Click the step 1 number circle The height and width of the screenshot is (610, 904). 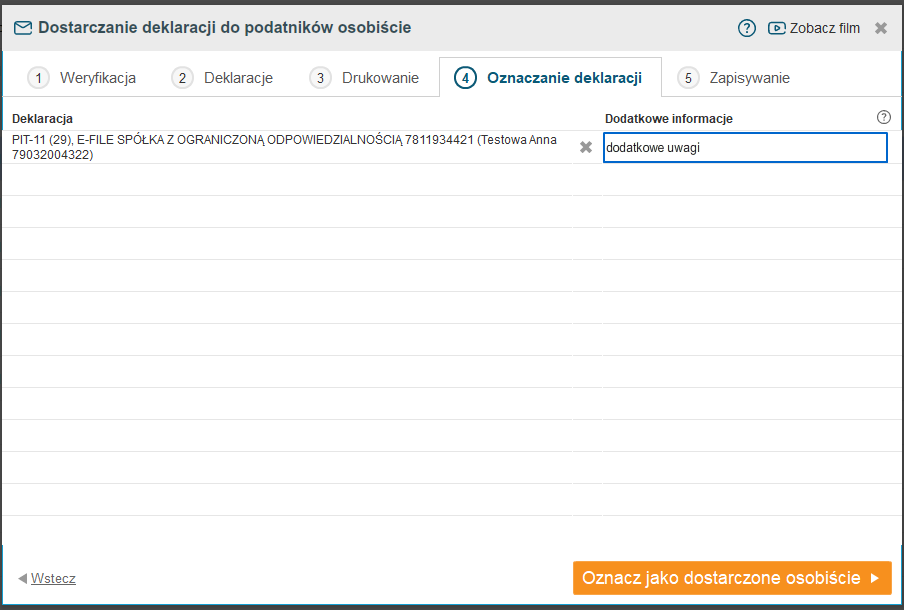pyautogui.click(x=38, y=78)
